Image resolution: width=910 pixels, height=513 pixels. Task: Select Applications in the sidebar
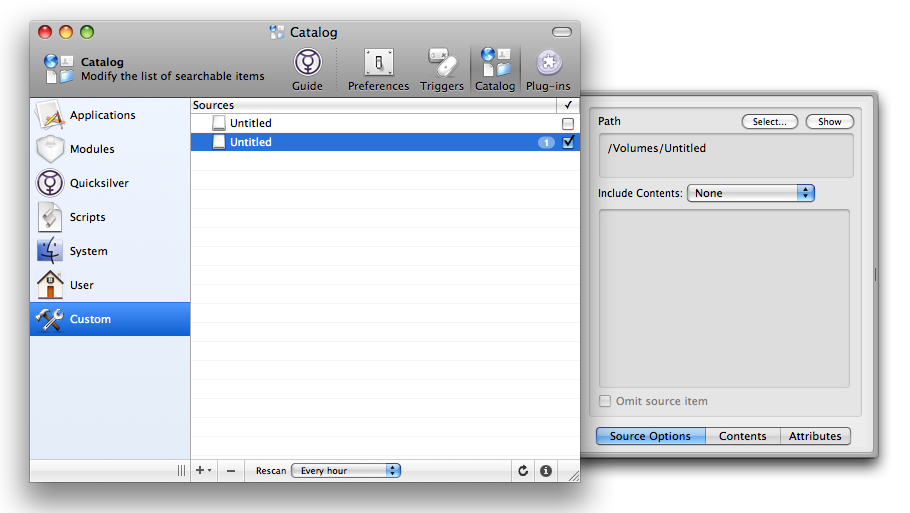tap(110, 115)
